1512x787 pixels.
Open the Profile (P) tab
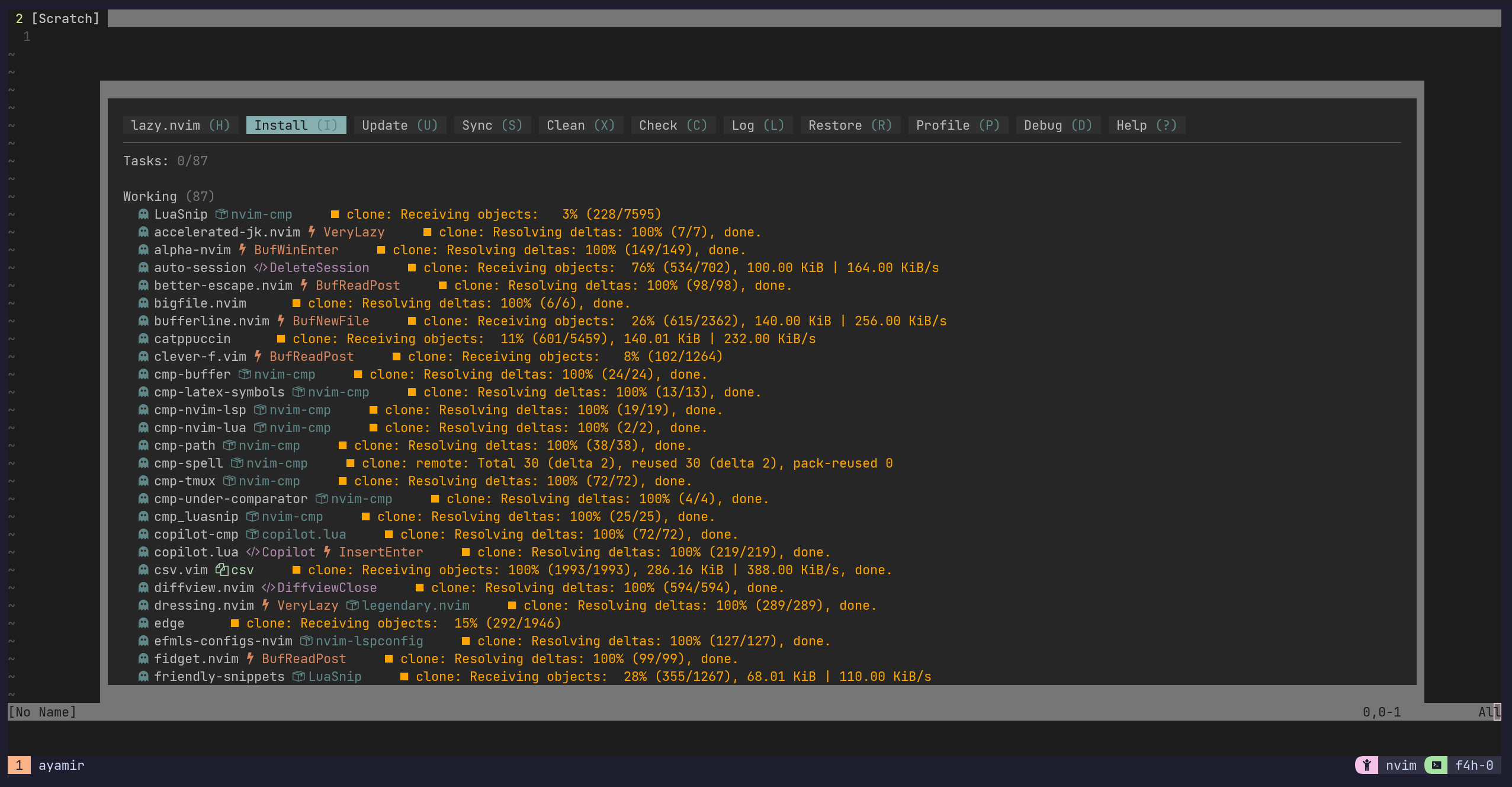coord(957,125)
